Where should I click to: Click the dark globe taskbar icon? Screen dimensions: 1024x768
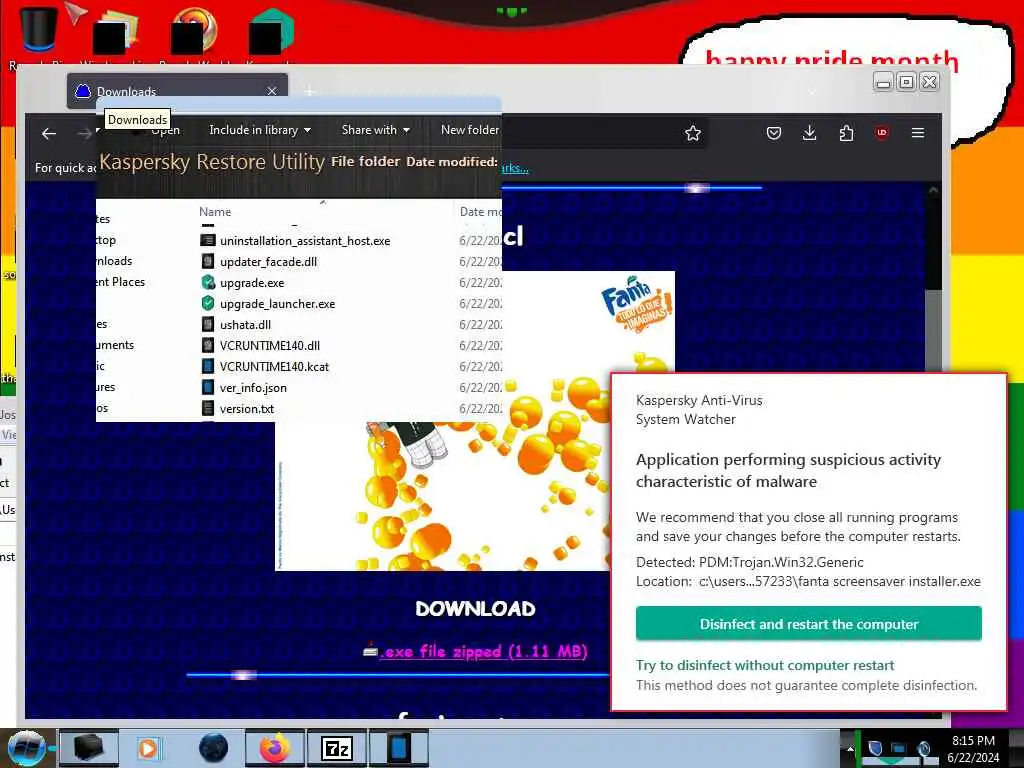(x=214, y=748)
